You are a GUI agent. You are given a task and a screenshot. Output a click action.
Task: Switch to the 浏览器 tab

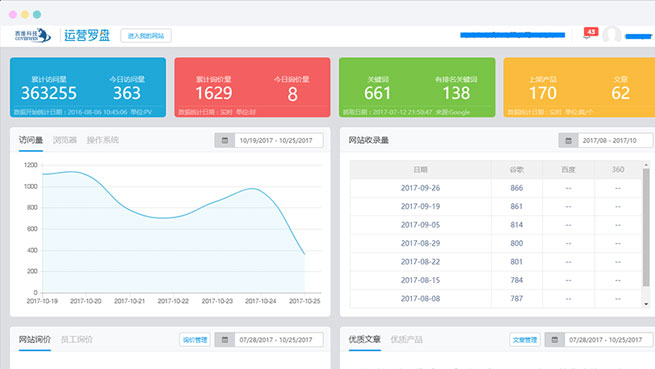(65, 140)
